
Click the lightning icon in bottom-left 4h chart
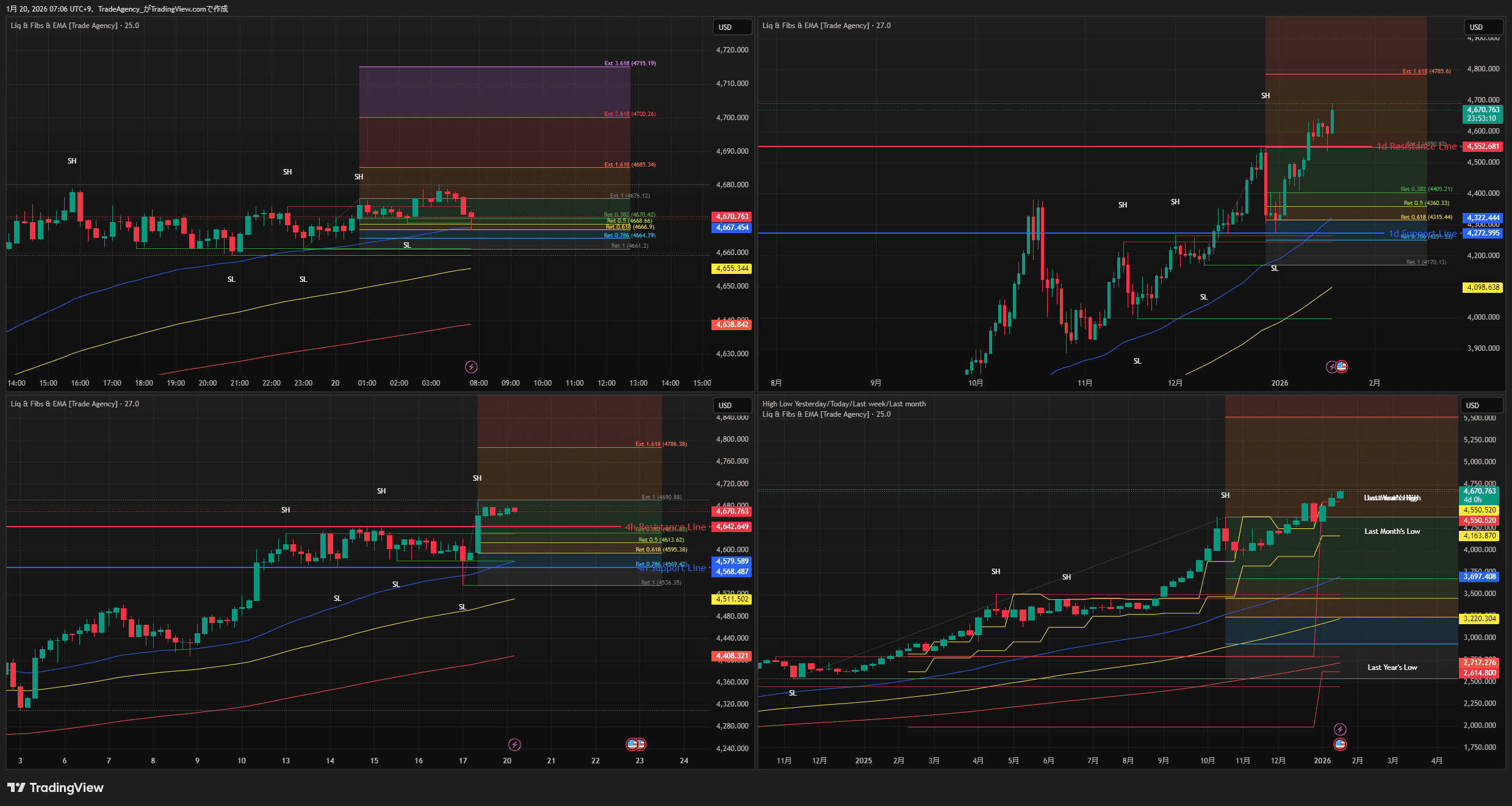pyautogui.click(x=514, y=744)
